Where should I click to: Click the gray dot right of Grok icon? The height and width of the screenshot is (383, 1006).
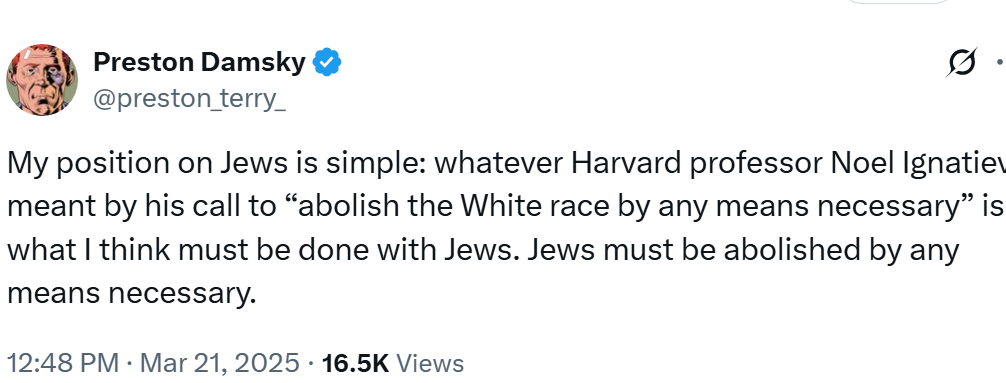pos(1000,63)
